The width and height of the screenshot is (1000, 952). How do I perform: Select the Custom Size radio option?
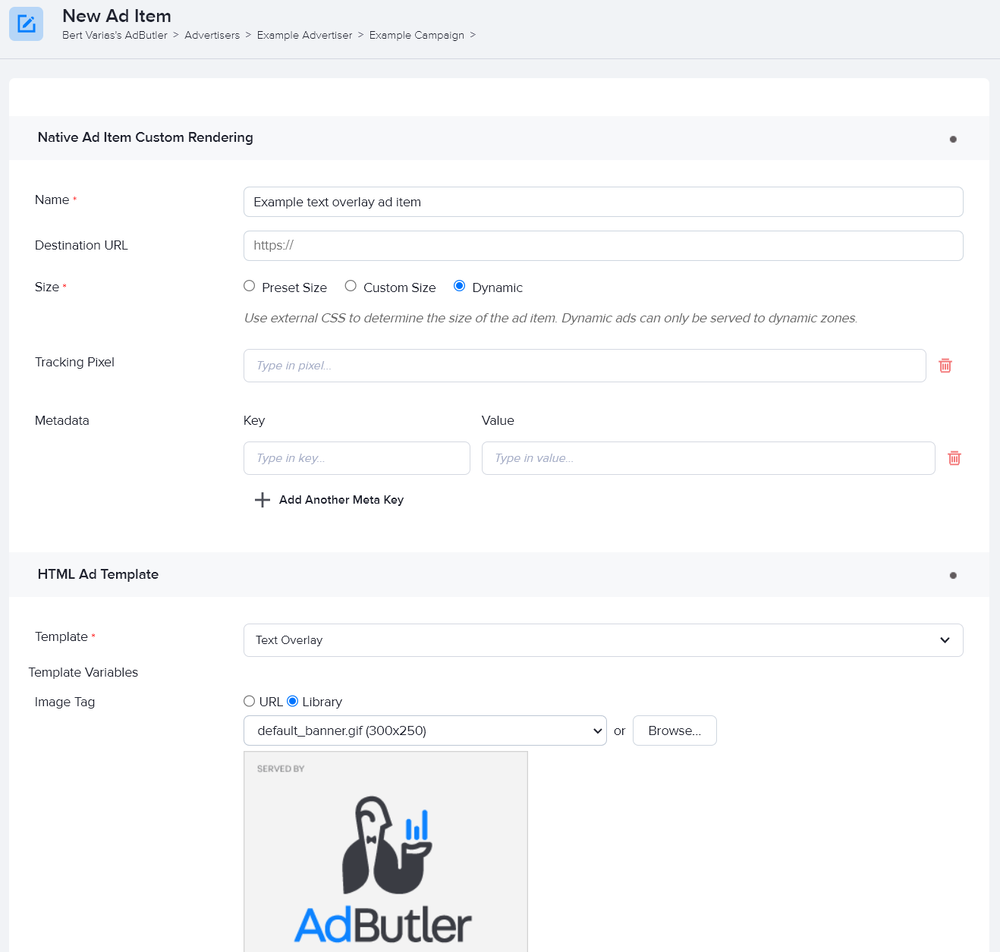pos(351,286)
